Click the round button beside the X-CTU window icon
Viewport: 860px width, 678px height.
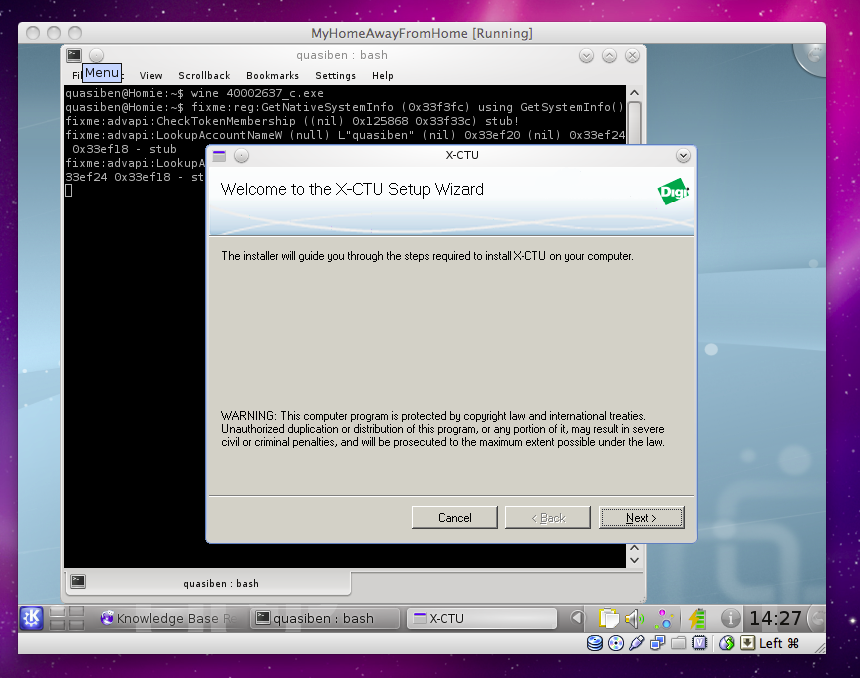(x=241, y=156)
